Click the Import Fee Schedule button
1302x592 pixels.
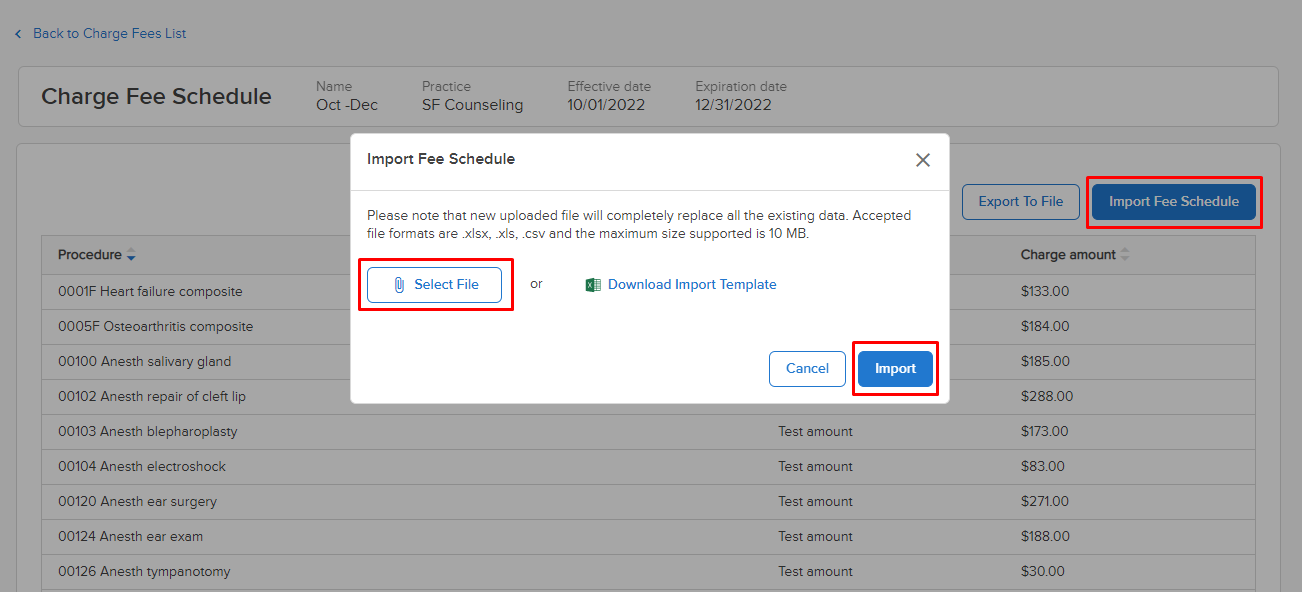pyautogui.click(x=1174, y=201)
